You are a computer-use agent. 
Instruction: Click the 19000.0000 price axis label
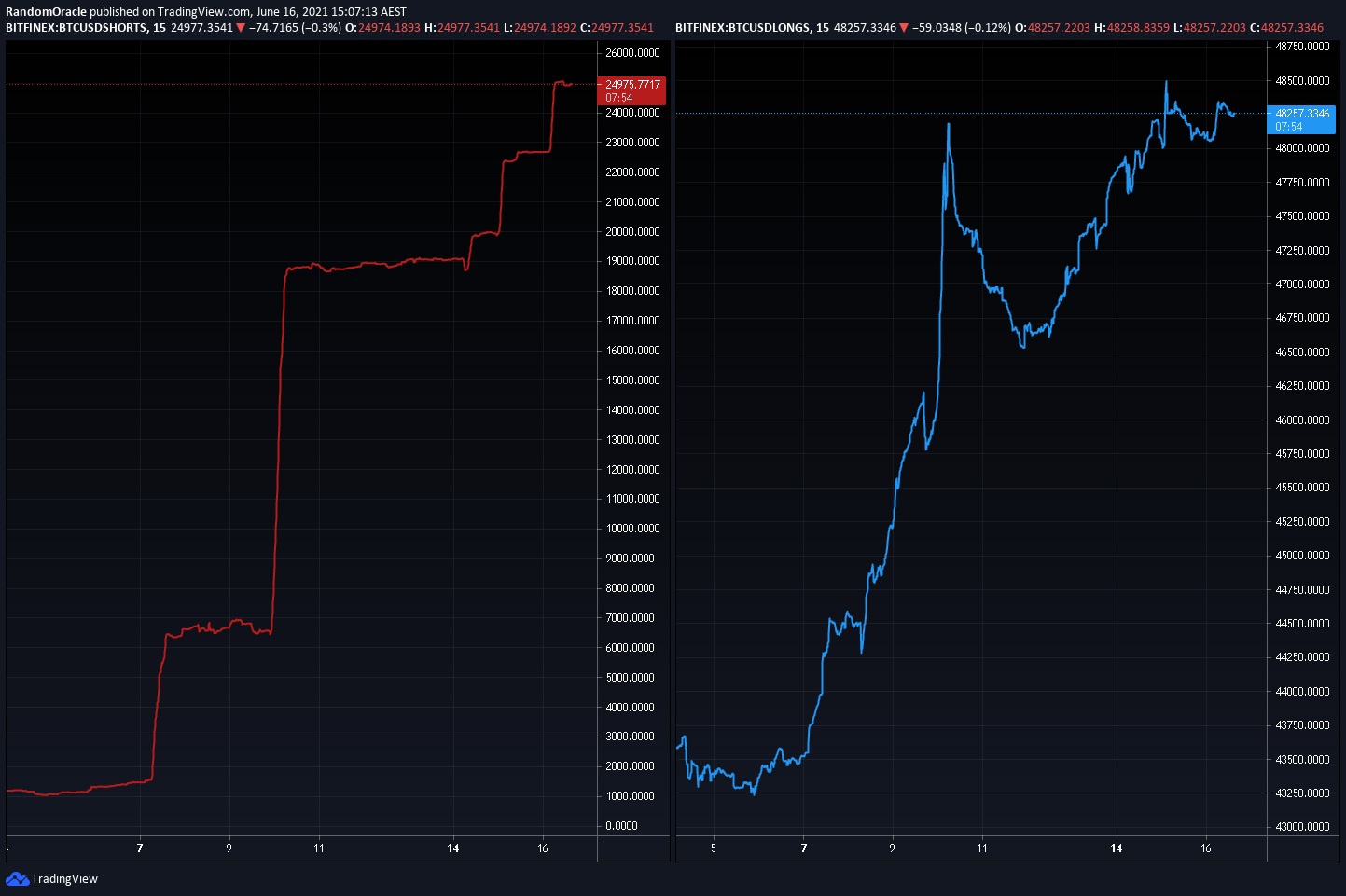tap(632, 261)
